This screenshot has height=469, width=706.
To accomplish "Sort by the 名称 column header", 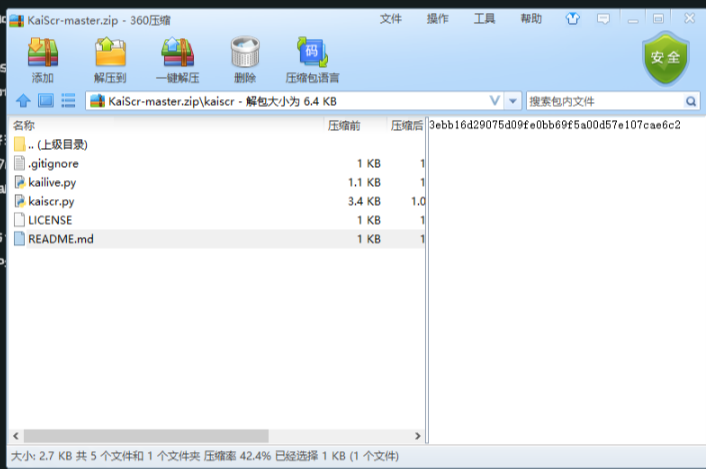I will pos(23,126).
